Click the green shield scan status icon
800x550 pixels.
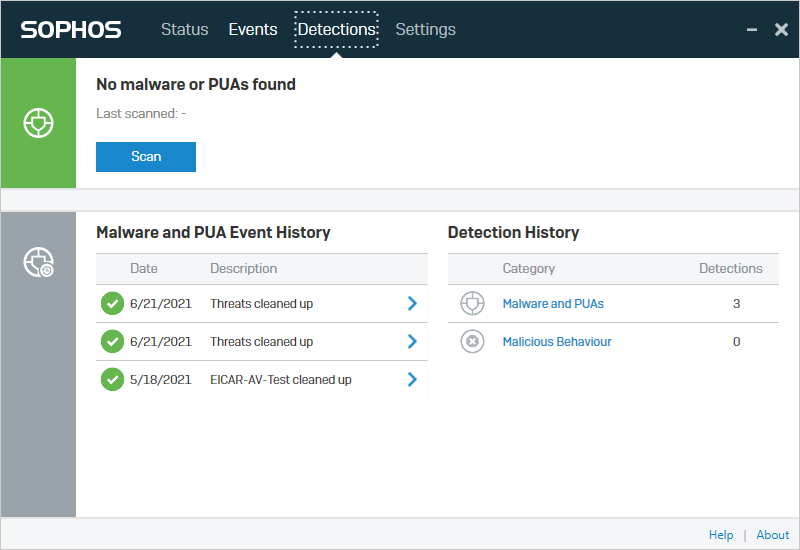click(x=38, y=123)
